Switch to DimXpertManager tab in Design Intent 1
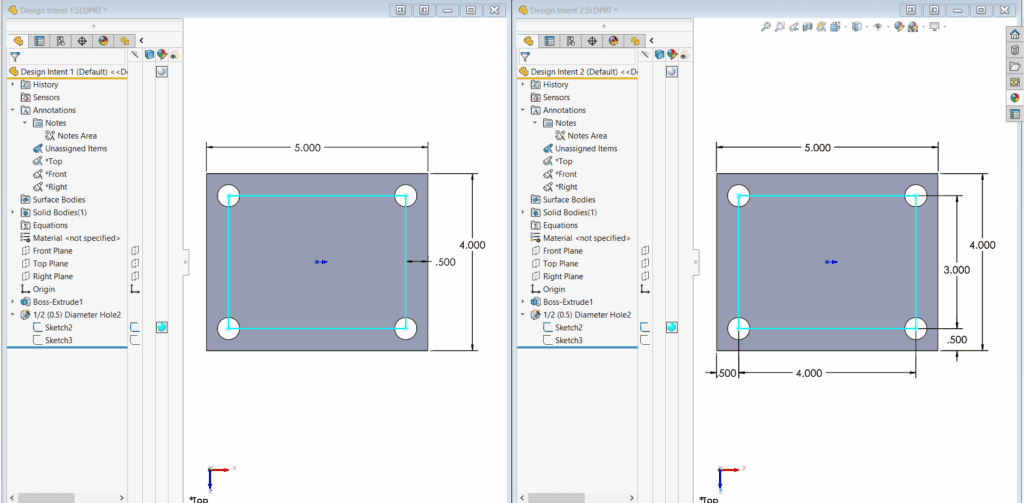The height and width of the screenshot is (503, 1024). [82, 41]
